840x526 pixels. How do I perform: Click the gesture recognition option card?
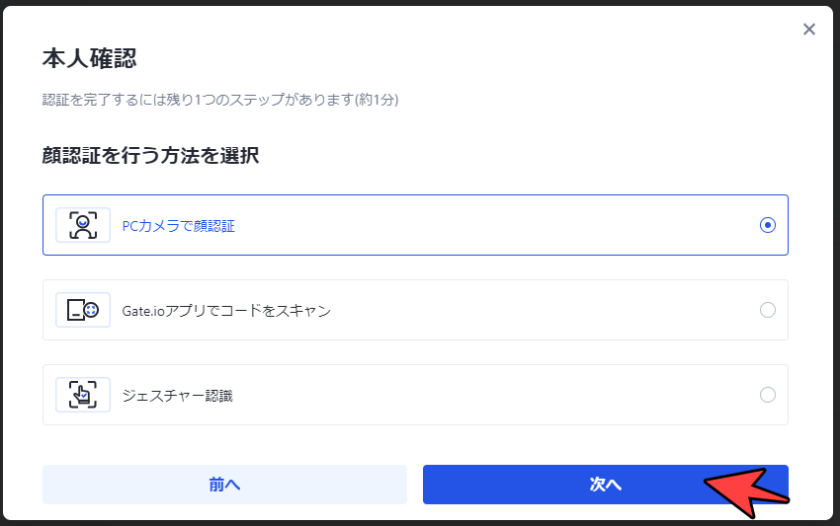pos(415,395)
